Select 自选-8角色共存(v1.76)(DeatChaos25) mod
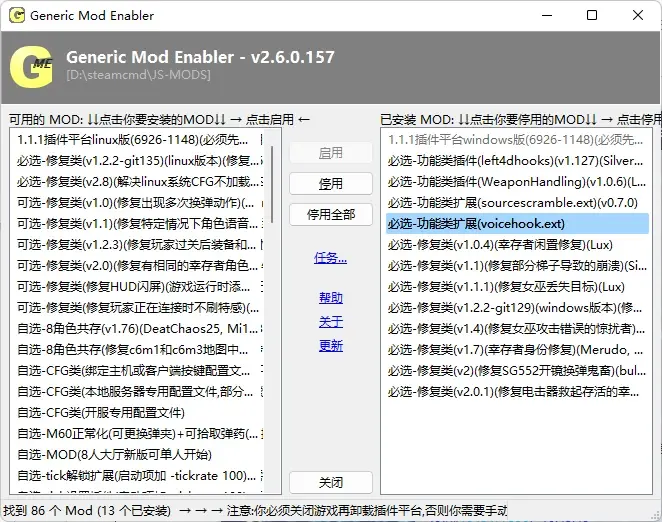This screenshot has height=522, width=662. tap(137, 329)
